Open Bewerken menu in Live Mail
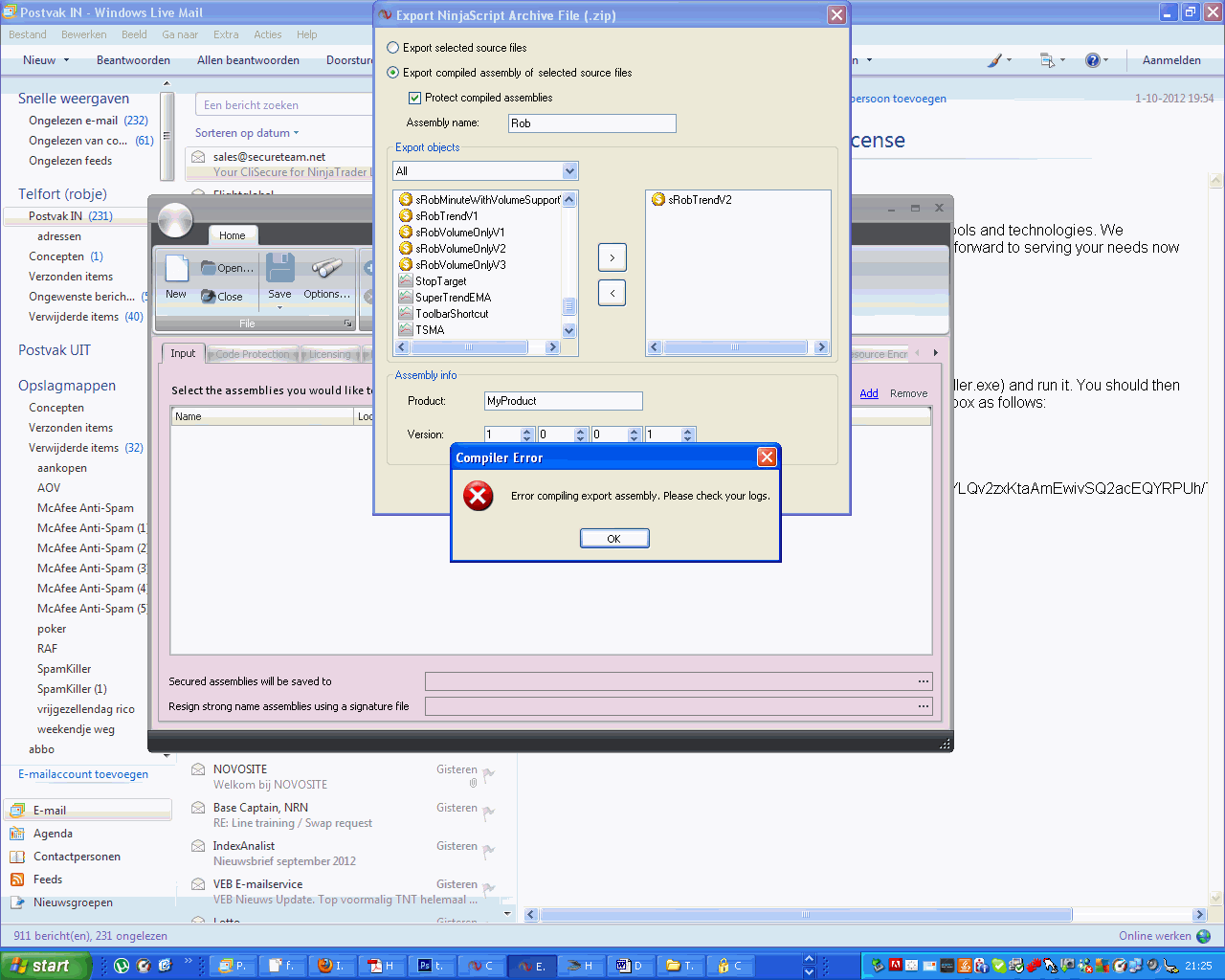Image resolution: width=1225 pixels, height=980 pixels. click(x=84, y=34)
